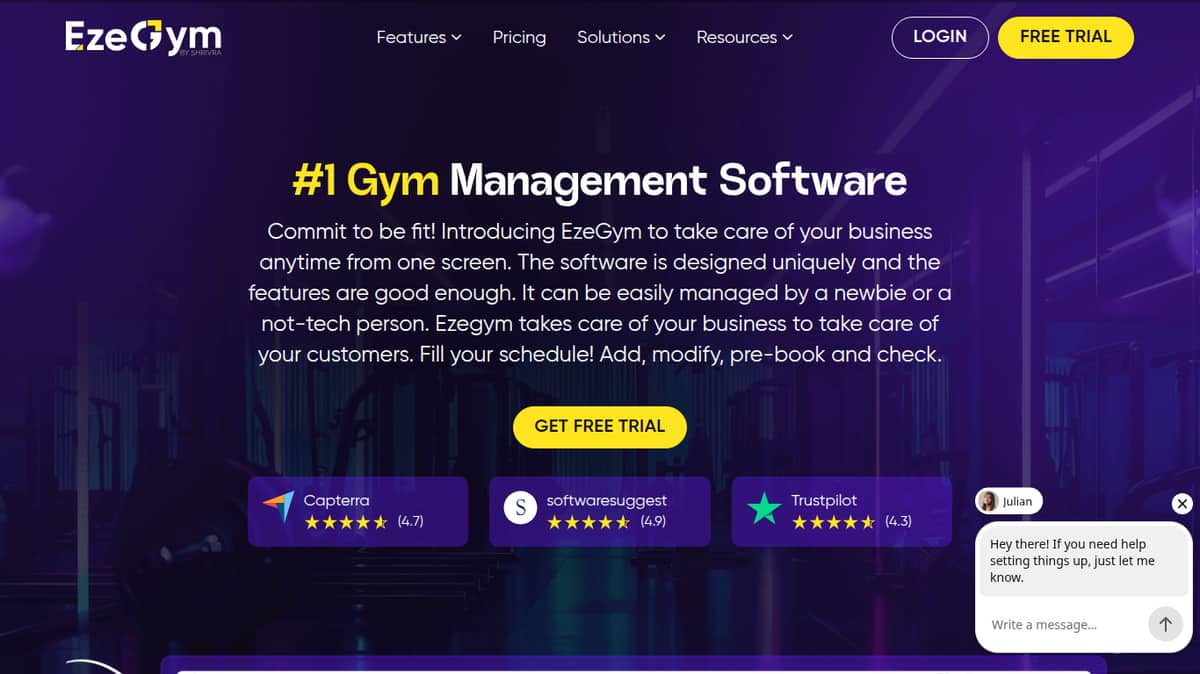Viewport: 1200px width, 674px height.
Task: Expand the Features dropdown menu
Action: [x=419, y=37]
